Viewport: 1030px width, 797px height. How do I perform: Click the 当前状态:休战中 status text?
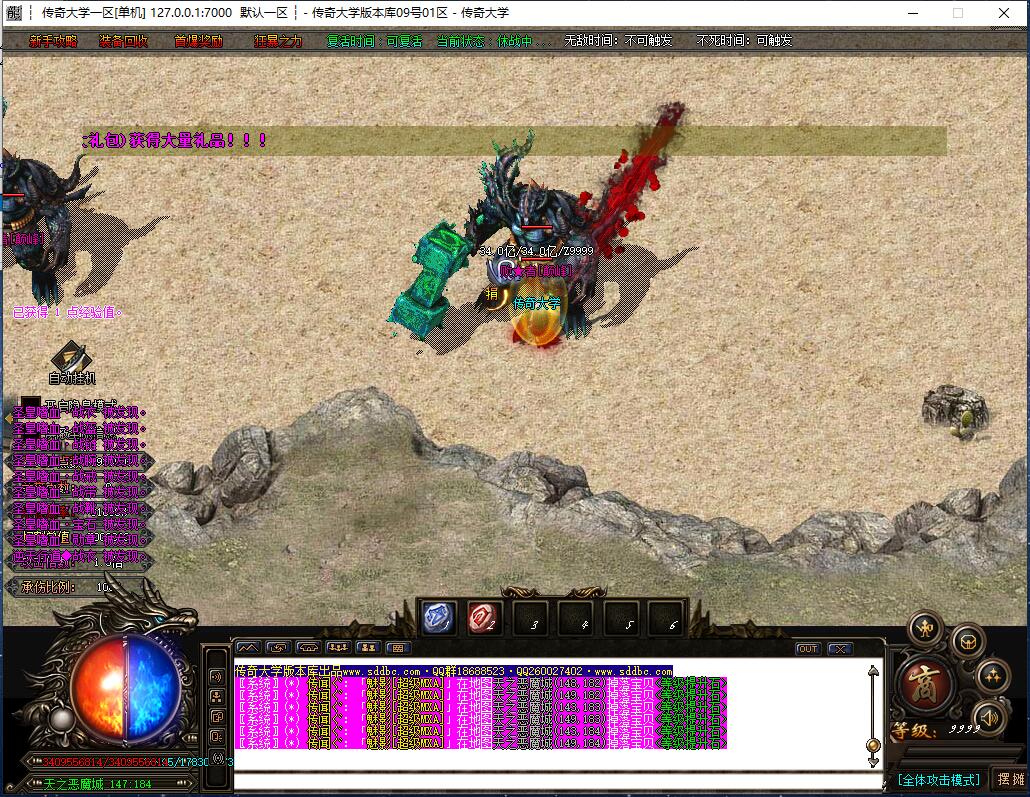coord(494,41)
